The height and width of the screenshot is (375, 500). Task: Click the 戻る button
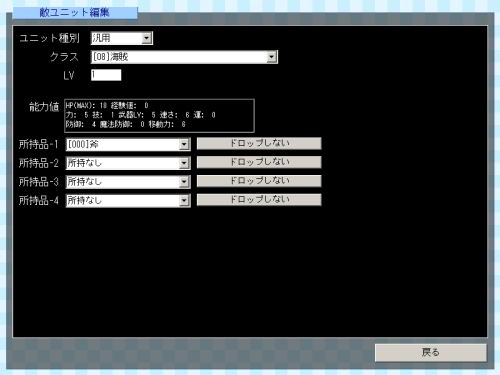tap(430, 353)
